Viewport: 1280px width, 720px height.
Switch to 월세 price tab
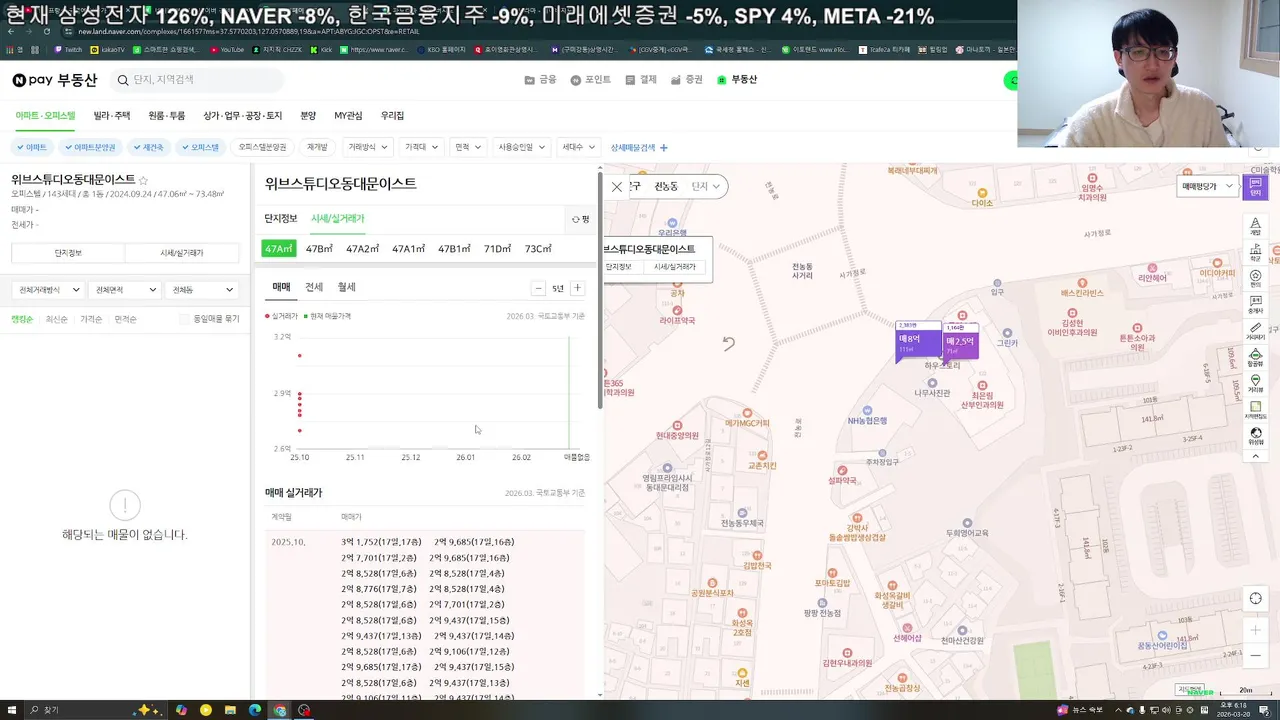point(346,288)
